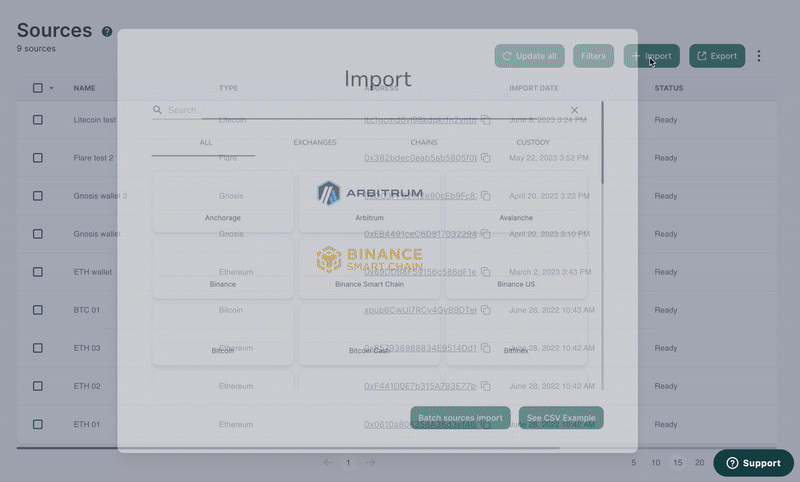Go to next page arrow
Image resolution: width=800 pixels, height=482 pixels.
pos(371,463)
